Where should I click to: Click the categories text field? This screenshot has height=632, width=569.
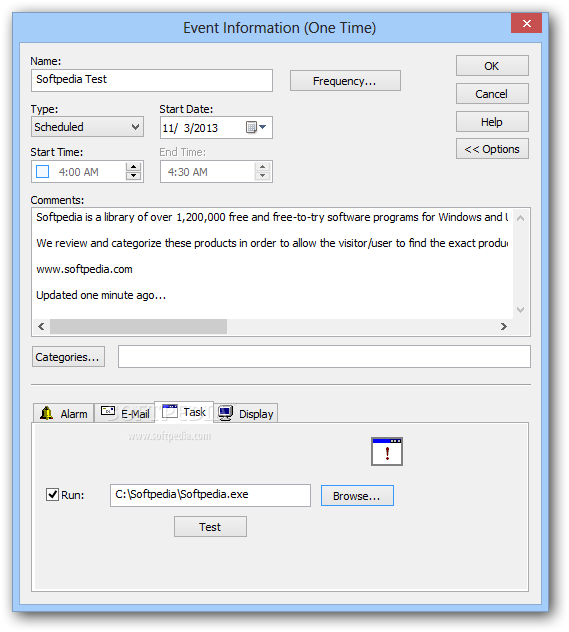point(324,356)
